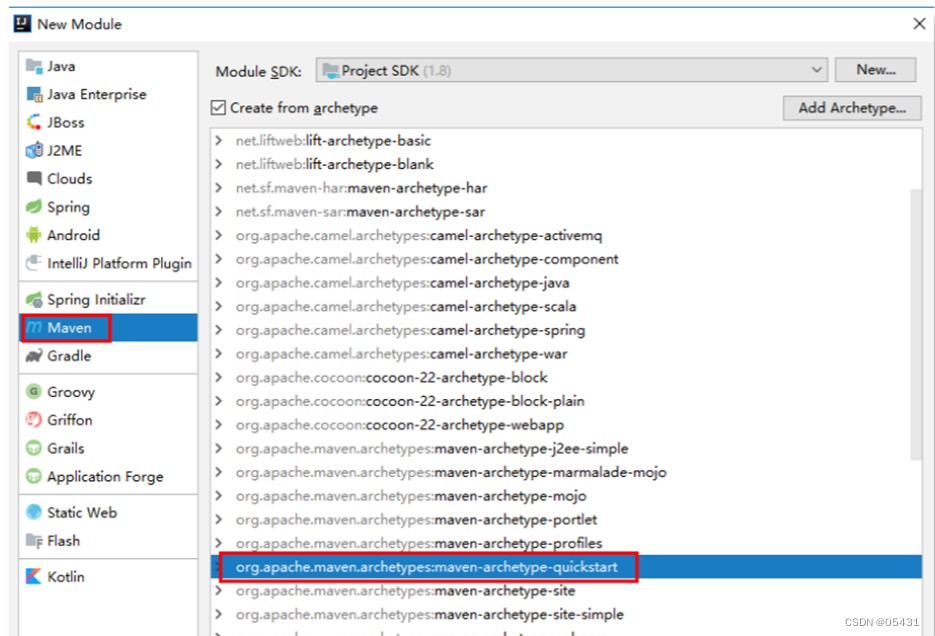
Task: Click the New... SDK button
Action: click(x=875, y=70)
